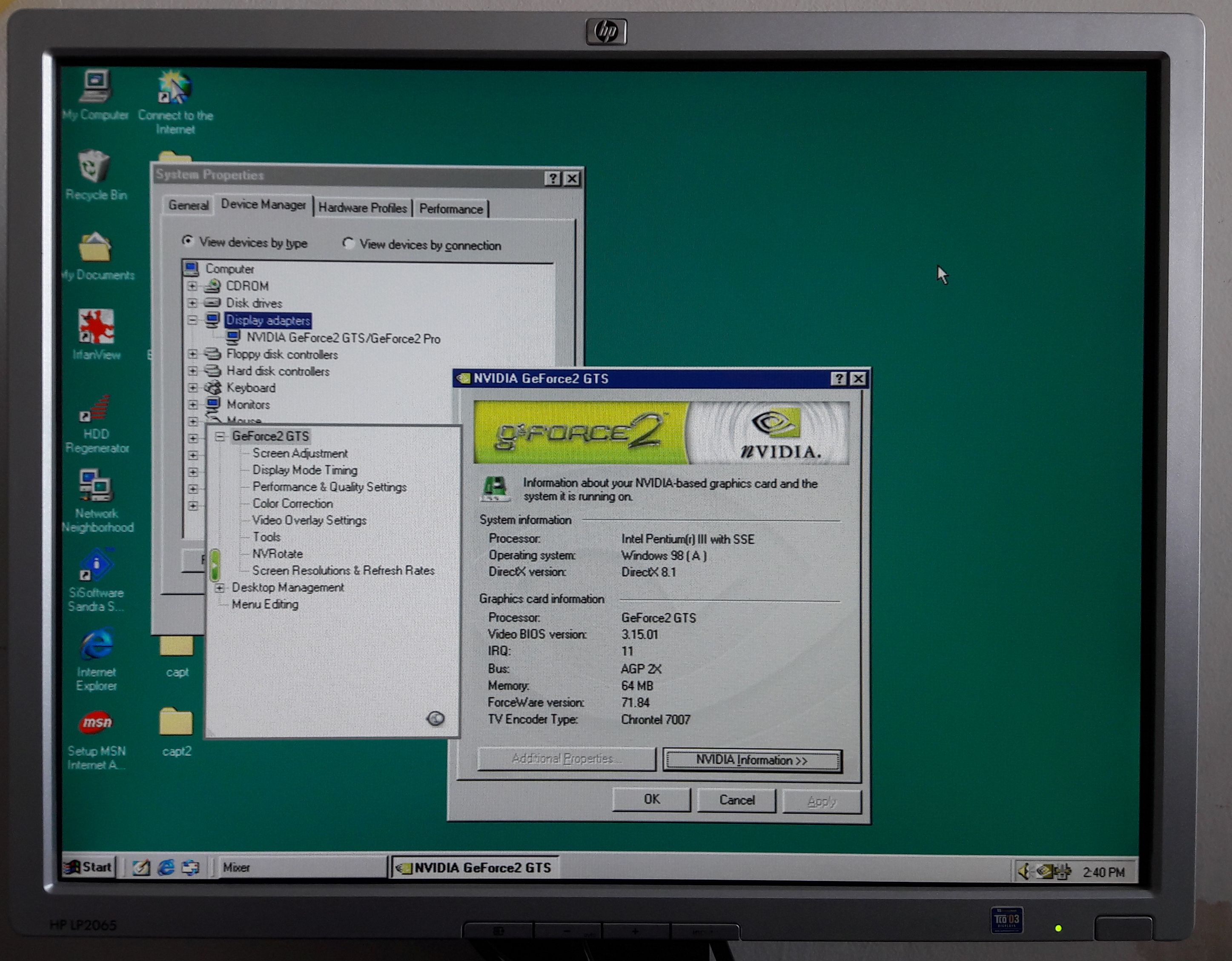1232x961 pixels.
Task: Open the Performance tab
Action: [x=451, y=209]
